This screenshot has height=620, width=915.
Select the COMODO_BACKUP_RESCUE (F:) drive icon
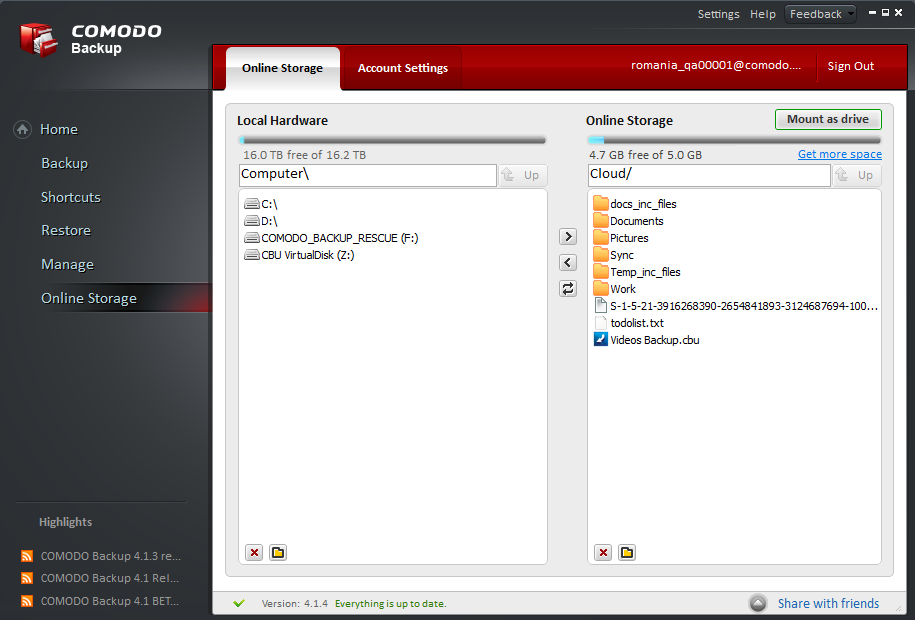[252, 238]
